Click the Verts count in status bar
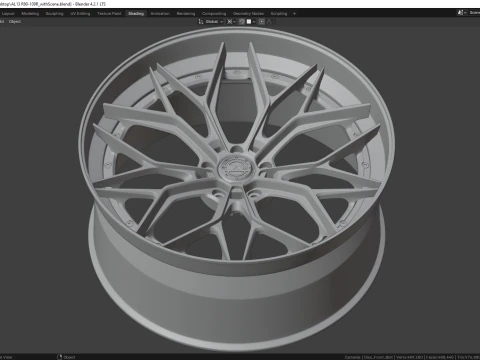This screenshot has width=480, height=360. (410, 357)
